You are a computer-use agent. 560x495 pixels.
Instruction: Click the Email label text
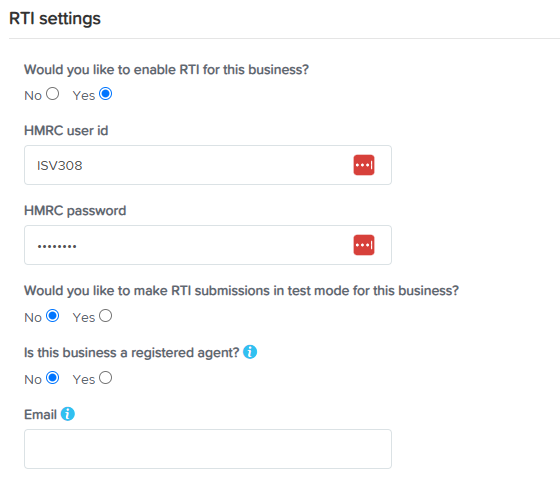point(40,415)
